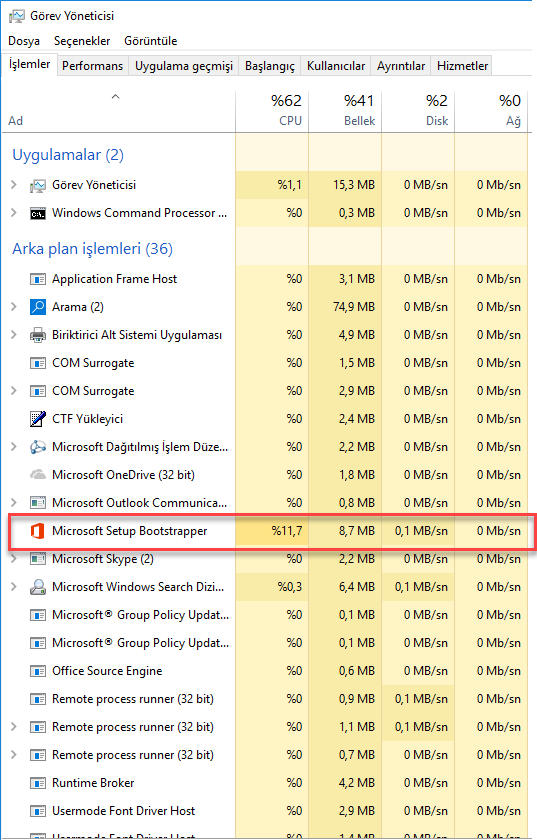
Task: Click the 15,3 MB memory value
Action: pyautogui.click(x=354, y=185)
